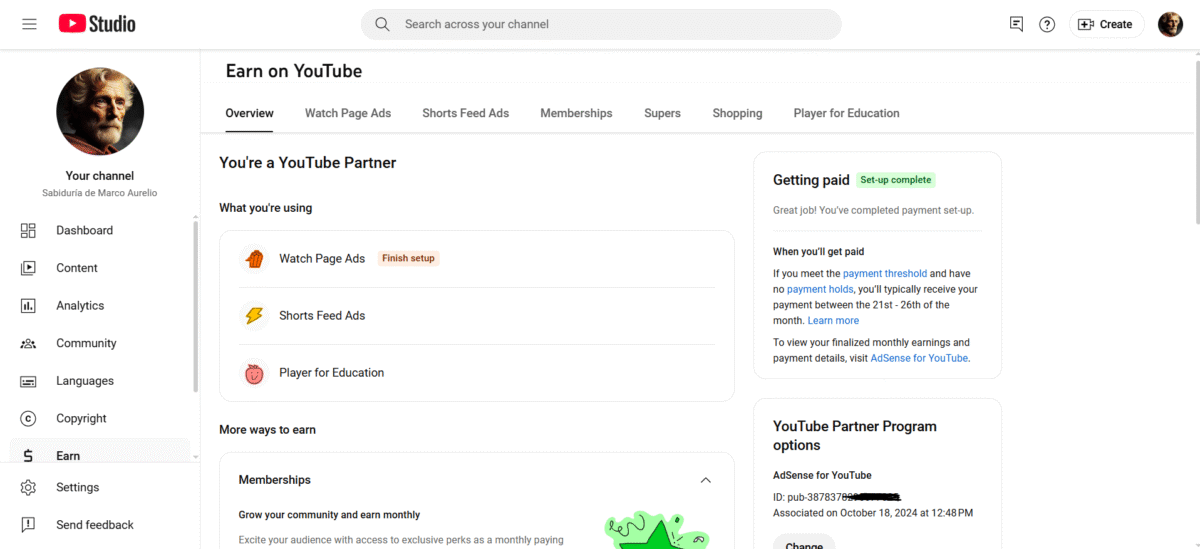
Task: Open Settings label in the sidebar
Action: pos(78,487)
